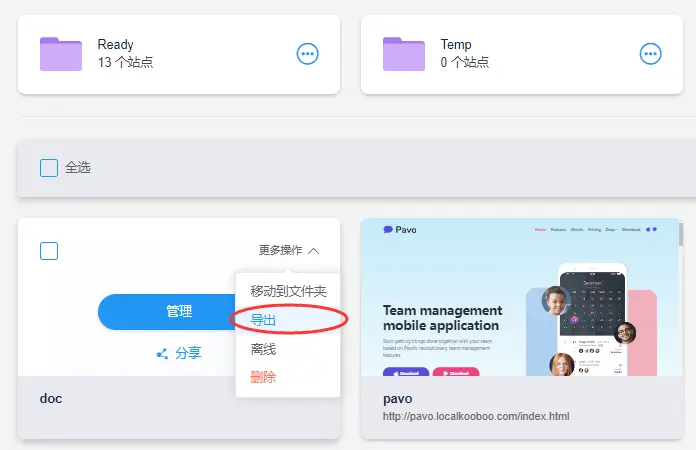Open the Temp folder's ellipsis options
The width and height of the screenshot is (696, 450).
coord(651,54)
